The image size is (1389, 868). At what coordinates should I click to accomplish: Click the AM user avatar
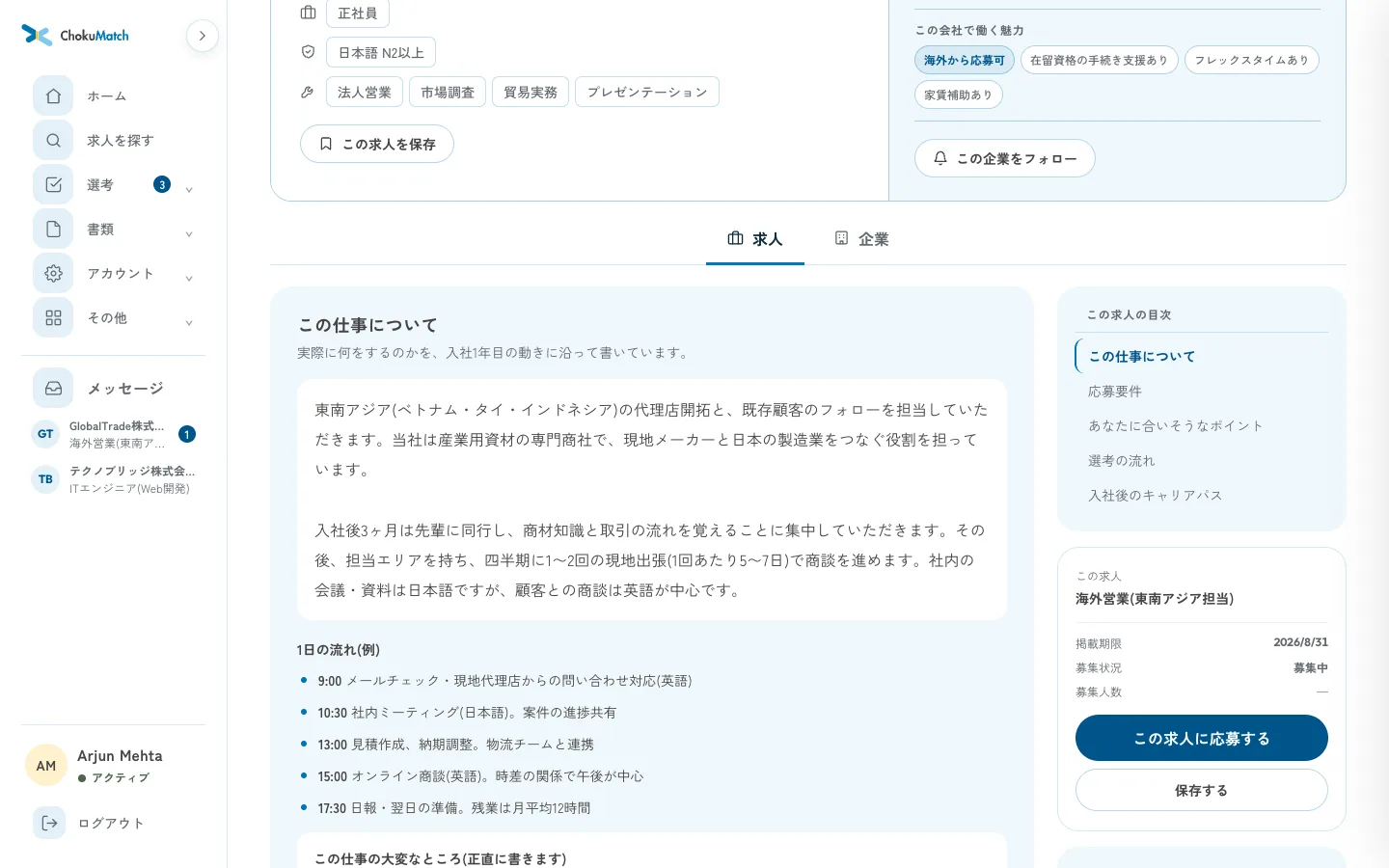tap(46, 766)
